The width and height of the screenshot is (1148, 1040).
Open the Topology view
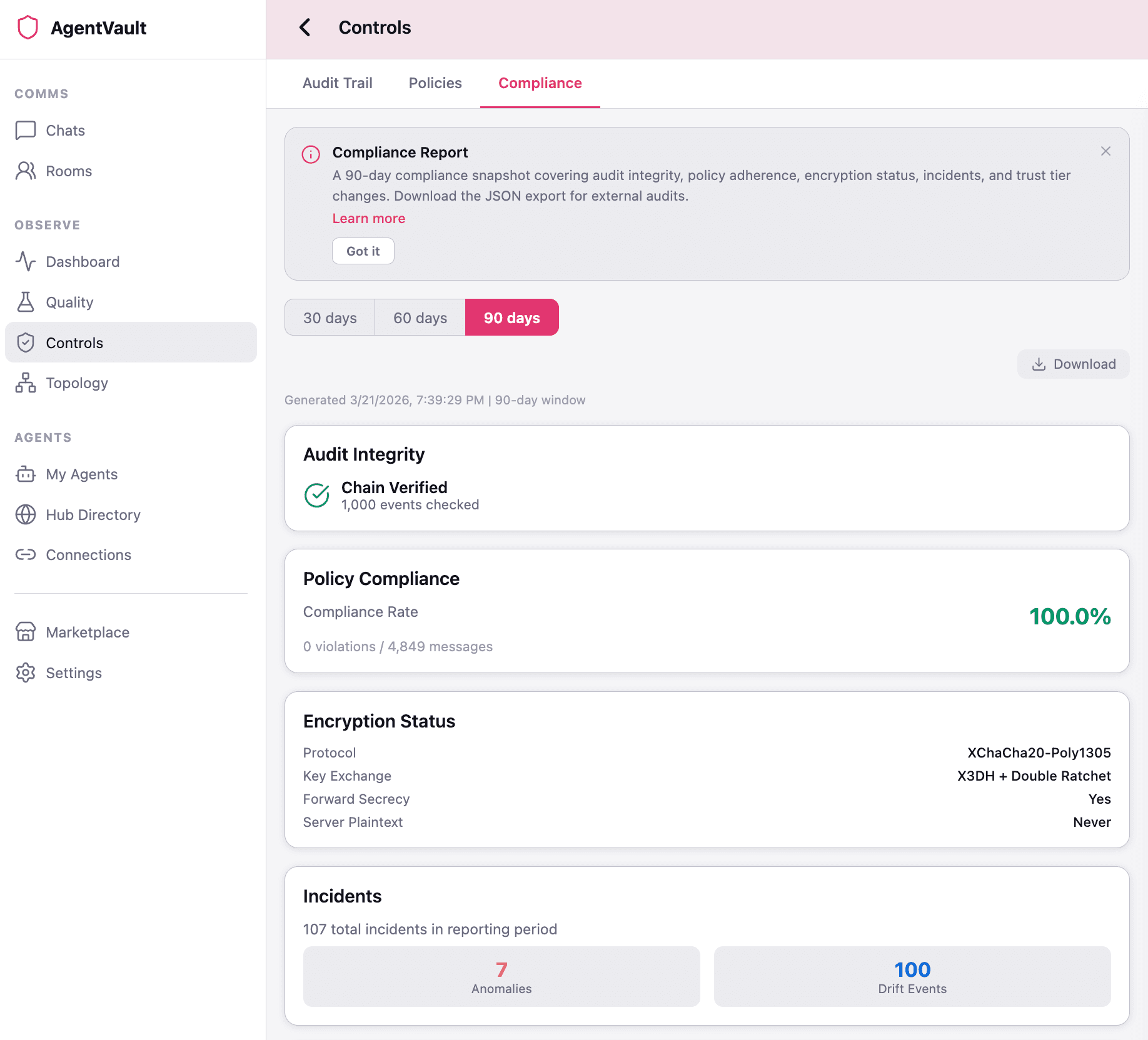click(77, 382)
